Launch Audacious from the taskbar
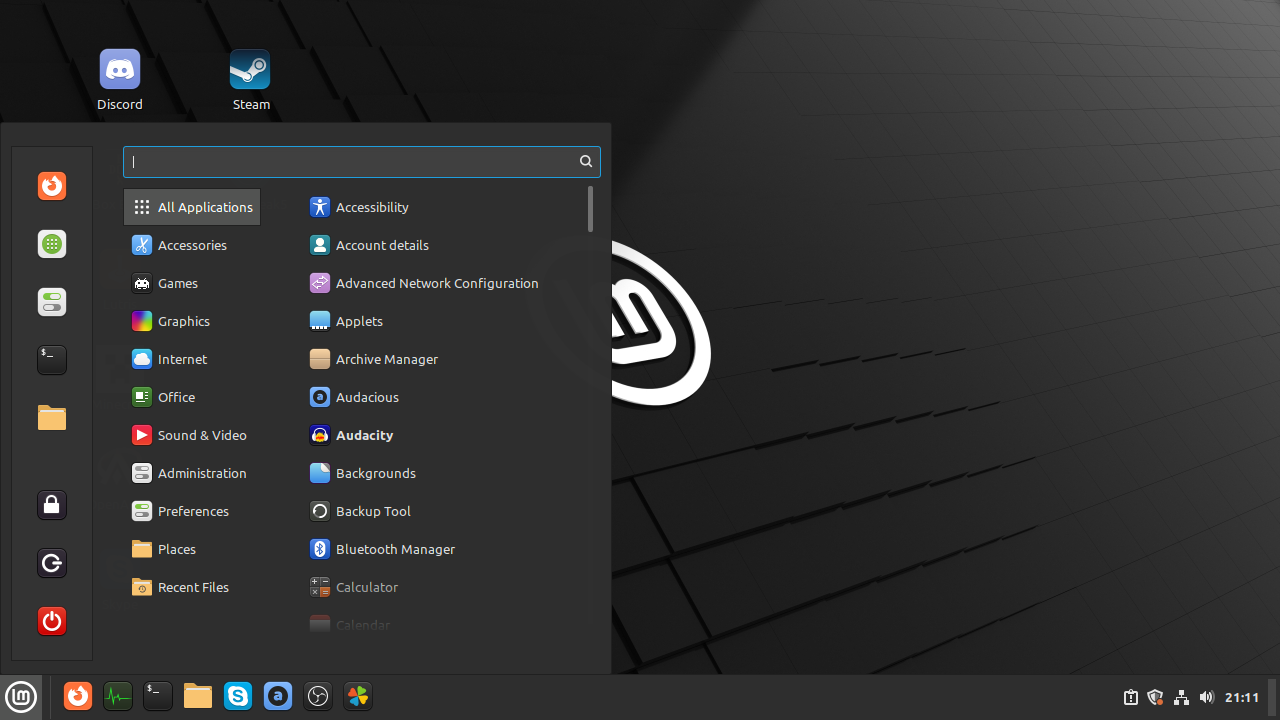This screenshot has height=720, width=1280. point(278,696)
